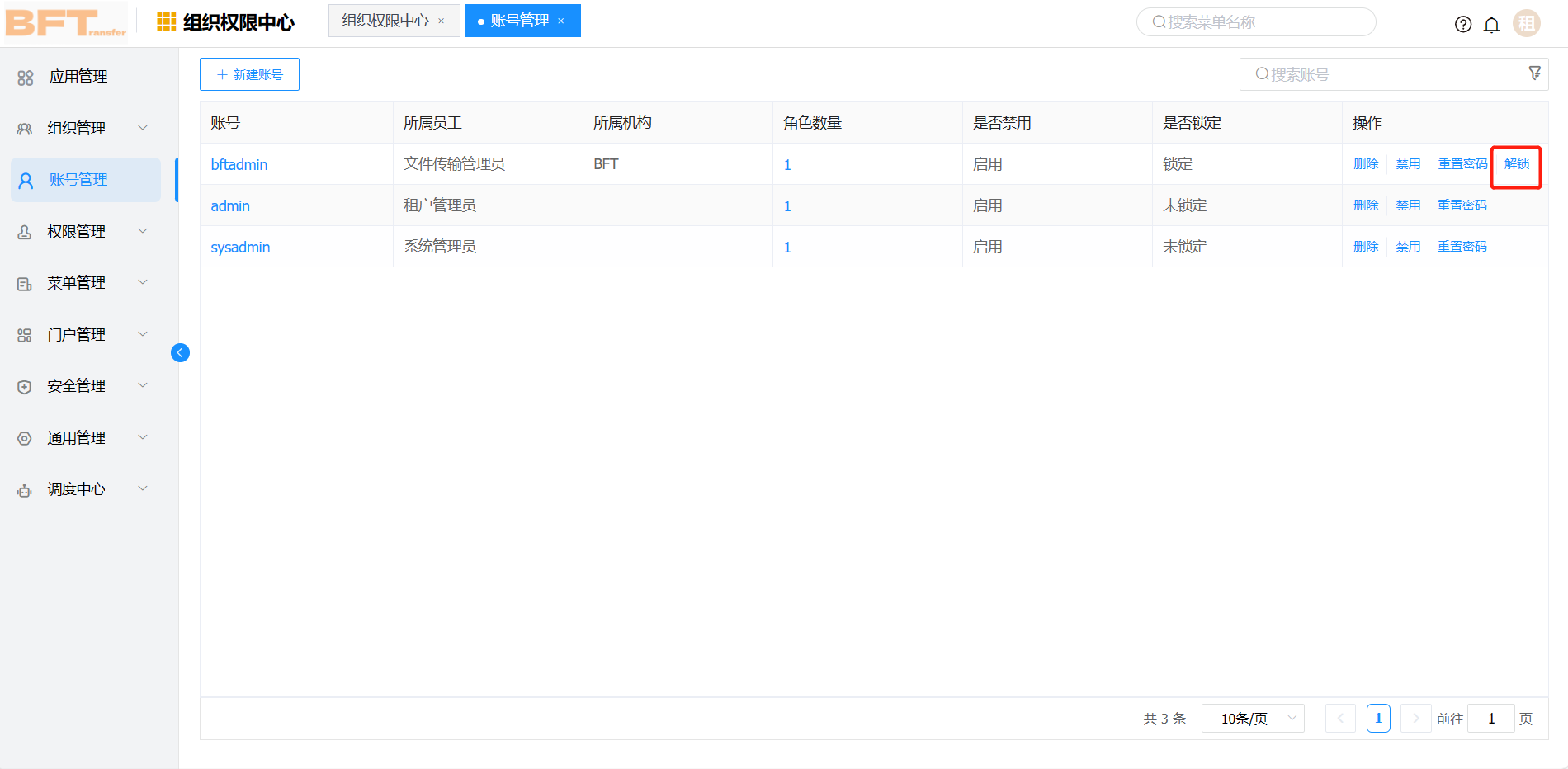Click the grid icon next to 组织权限中心 title
Image resolution: width=1568 pixels, height=769 pixels.
165,21
